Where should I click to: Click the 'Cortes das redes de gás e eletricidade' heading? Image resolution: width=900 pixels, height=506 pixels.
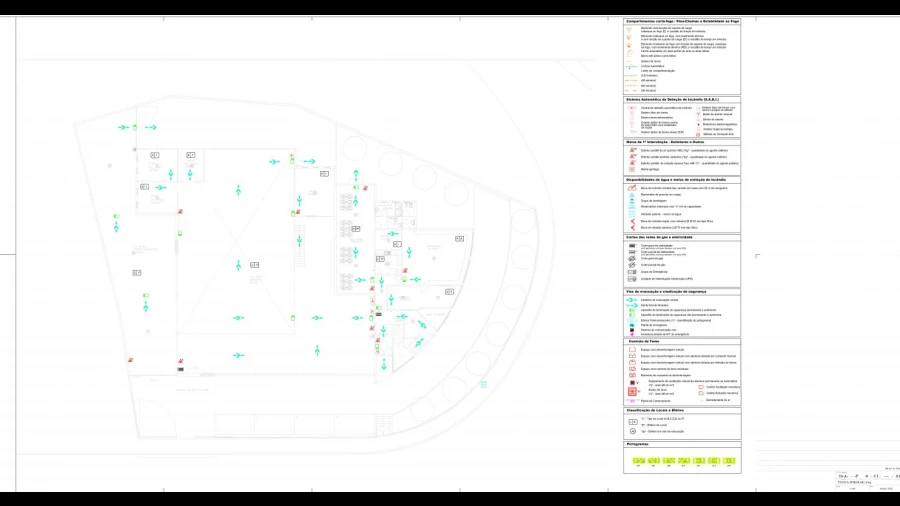[x=667, y=237]
